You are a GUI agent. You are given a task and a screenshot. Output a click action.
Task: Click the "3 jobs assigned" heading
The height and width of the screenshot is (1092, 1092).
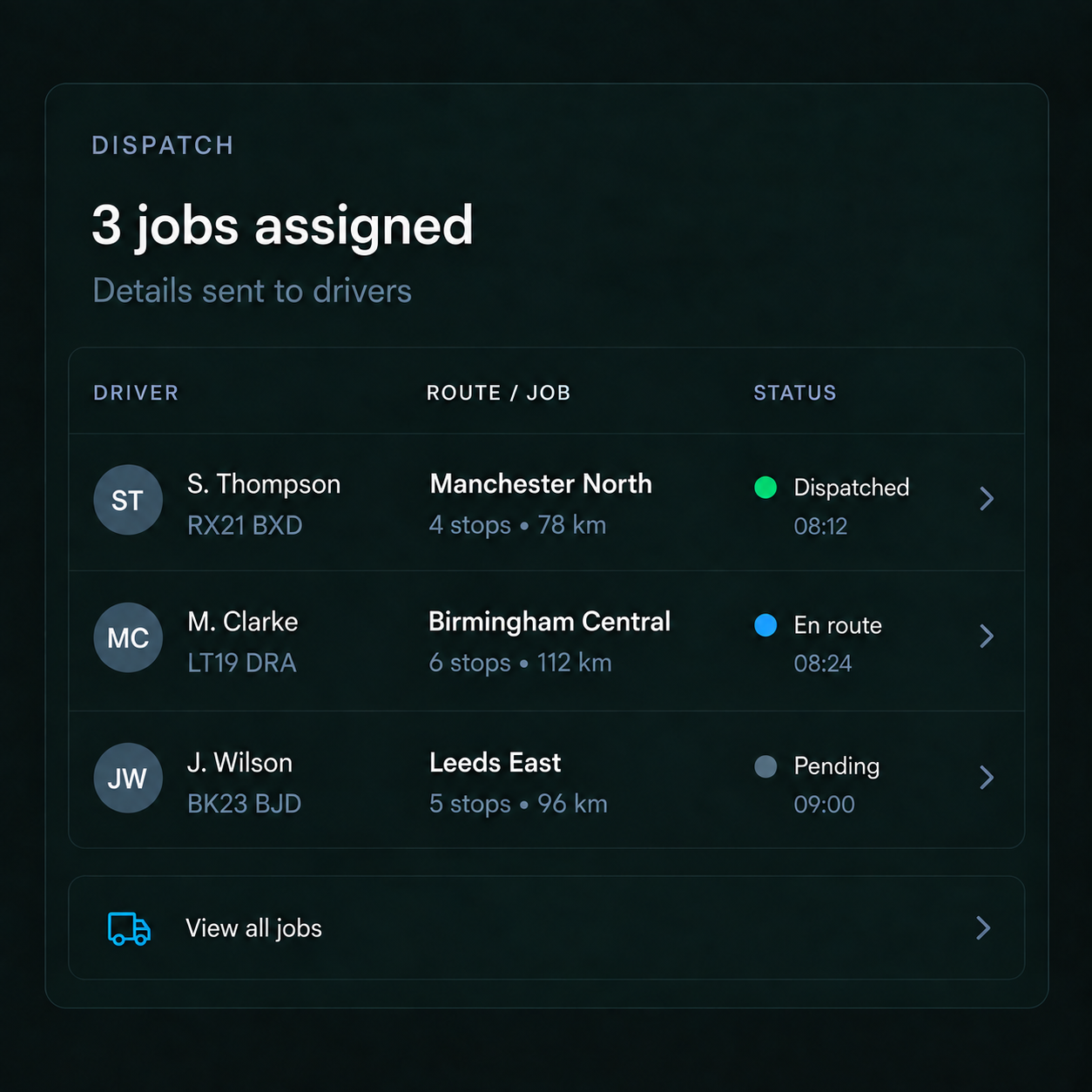(x=282, y=226)
